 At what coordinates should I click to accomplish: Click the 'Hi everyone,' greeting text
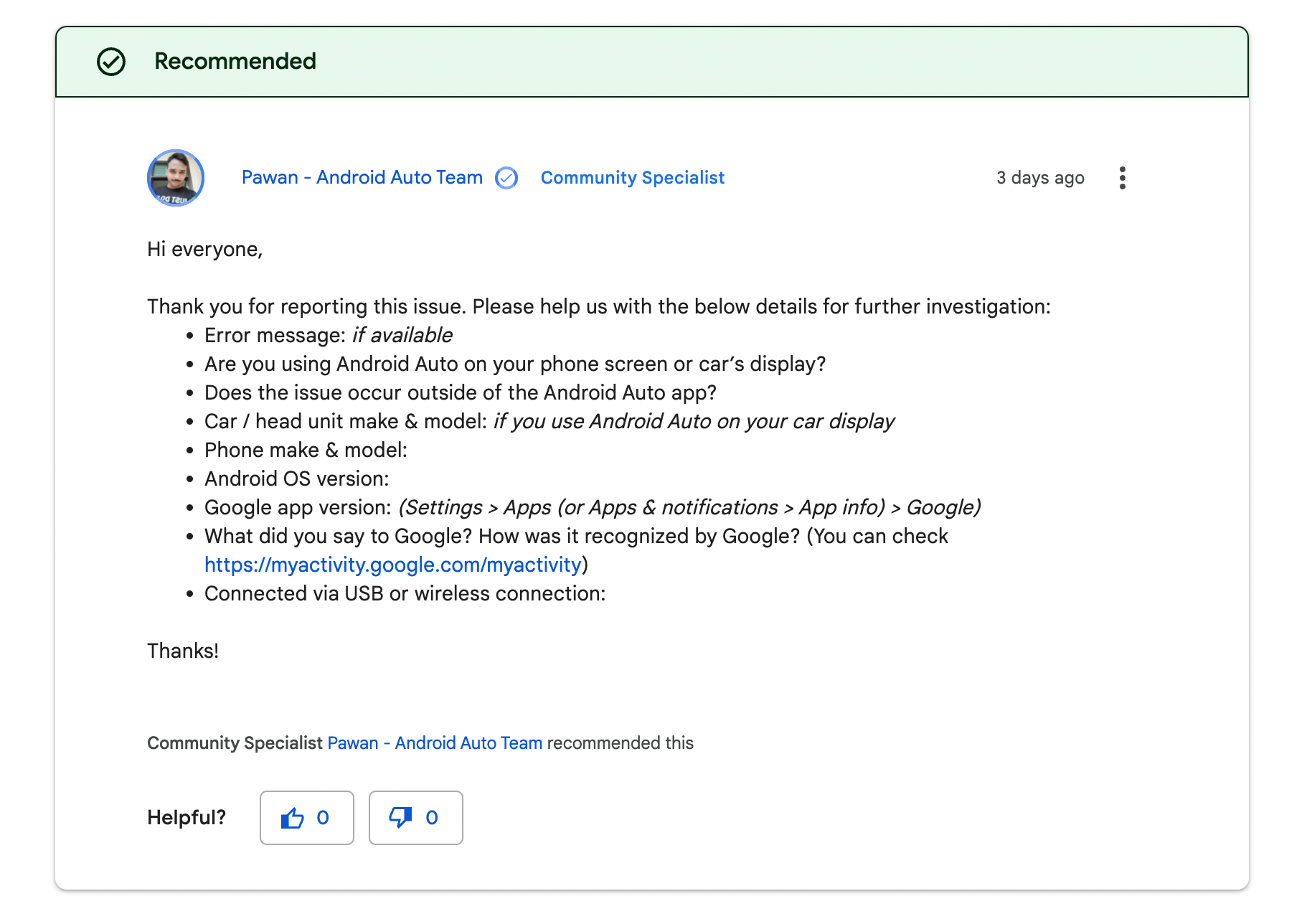(205, 249)
